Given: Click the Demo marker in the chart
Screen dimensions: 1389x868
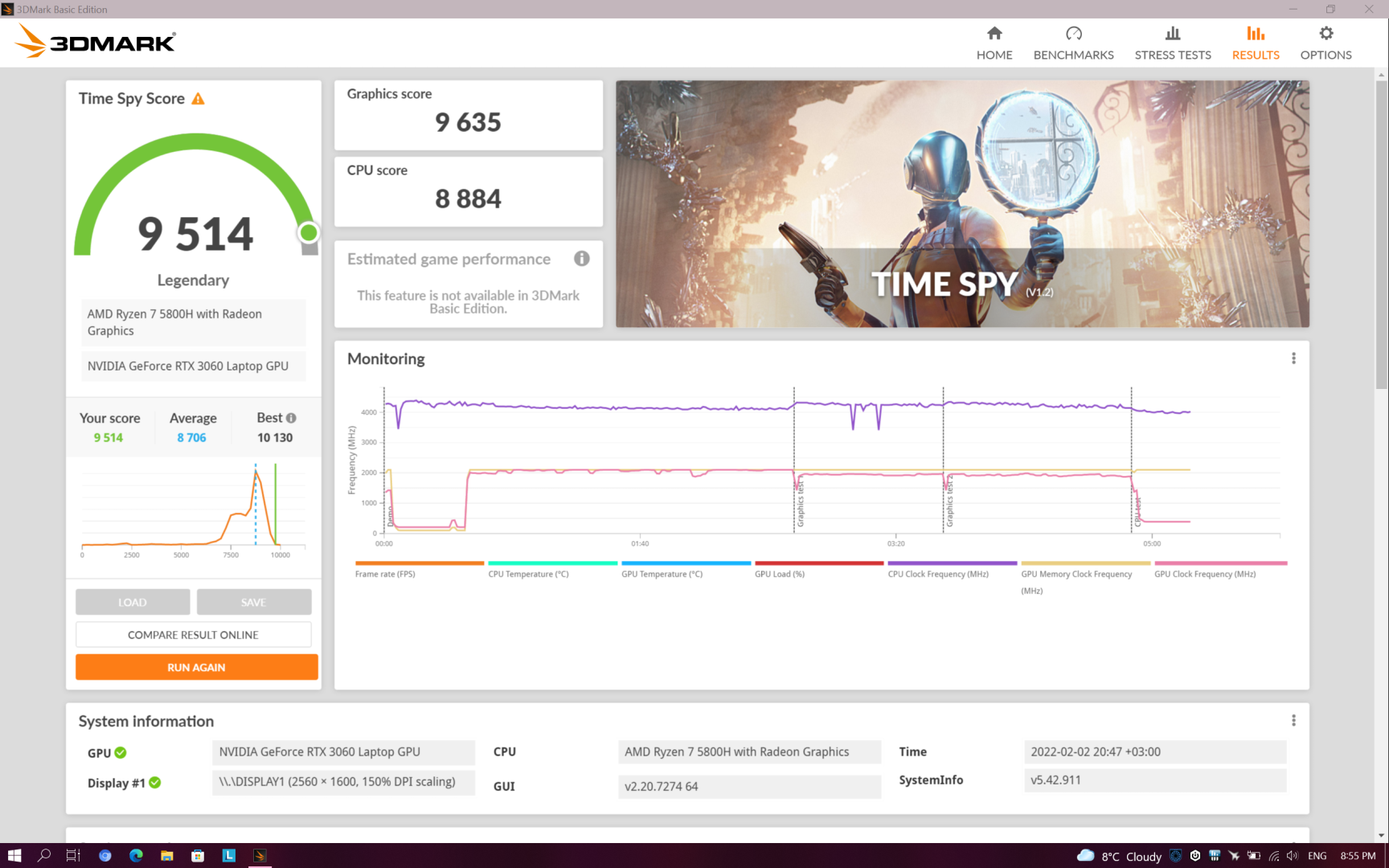Looking at the screenshot, I should point(391,515).
